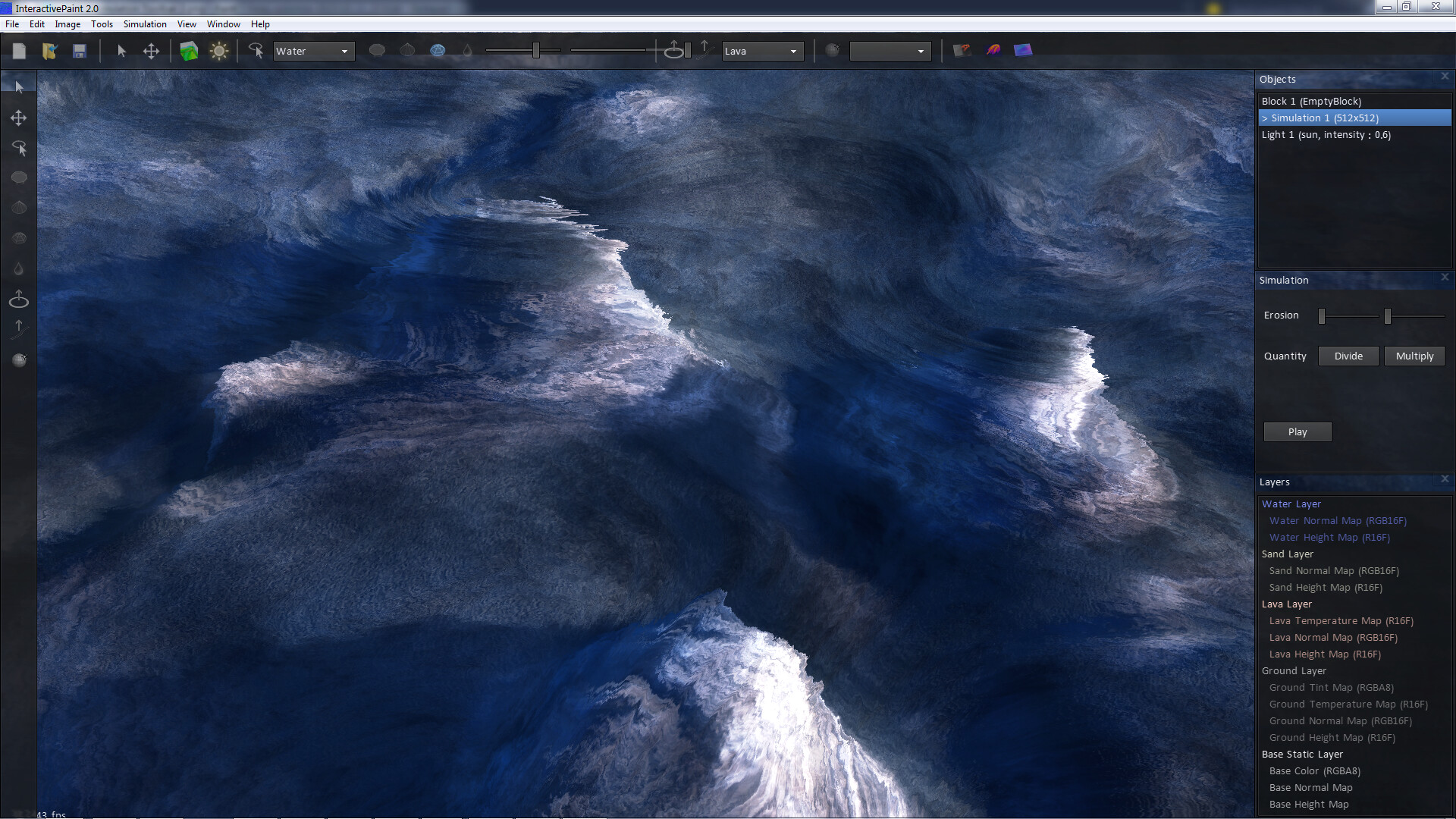Open the Water material dropdown
Viewport: 1456px width, 819px height.
click(x=313, y=51)
